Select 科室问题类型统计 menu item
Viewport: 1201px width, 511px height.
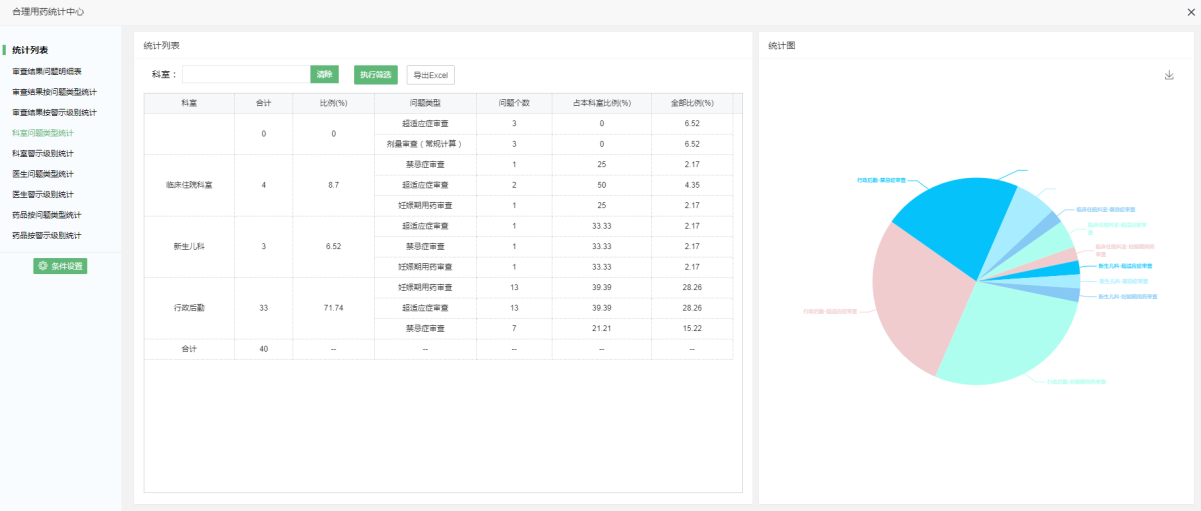(42, 133)
